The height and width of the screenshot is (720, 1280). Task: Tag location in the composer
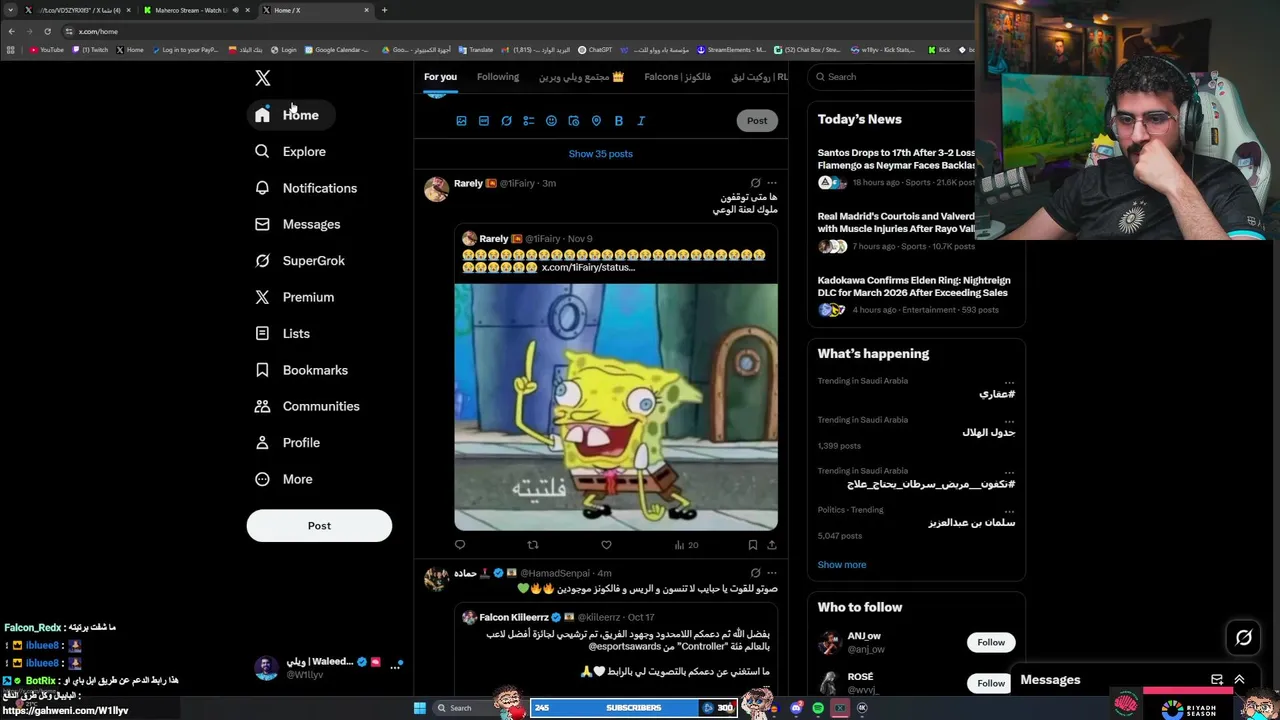pyautogui.click(x=596, y=121)
